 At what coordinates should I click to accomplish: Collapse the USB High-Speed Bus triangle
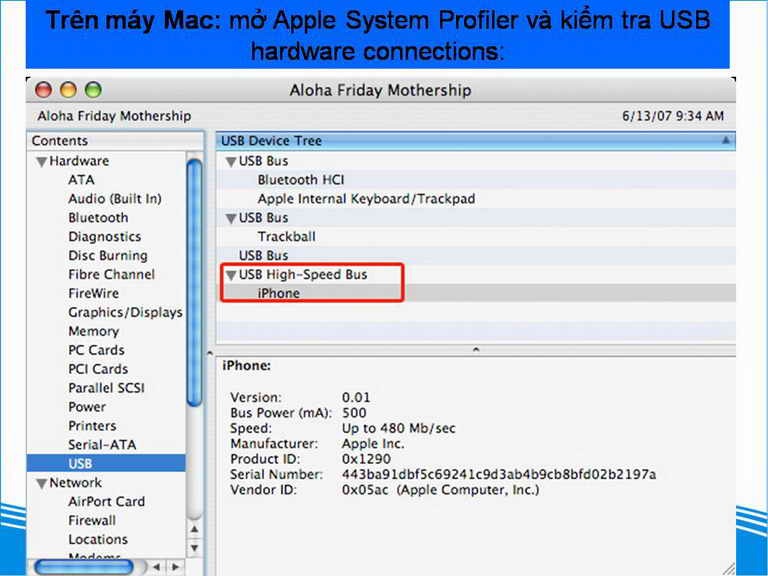[231, 275]
